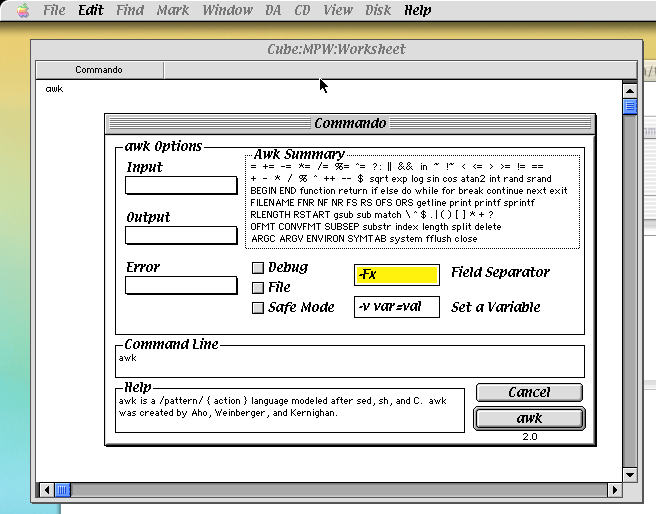The image size is (656, 514).
Task: Enable the Debug checkbox
Action: 258,268
